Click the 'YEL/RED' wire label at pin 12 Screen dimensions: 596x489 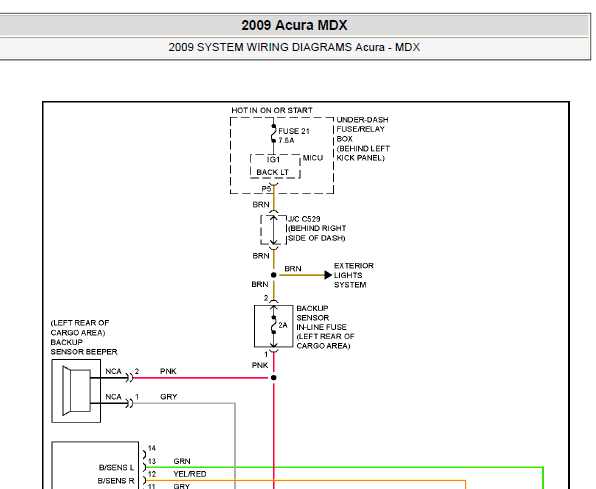190,474
